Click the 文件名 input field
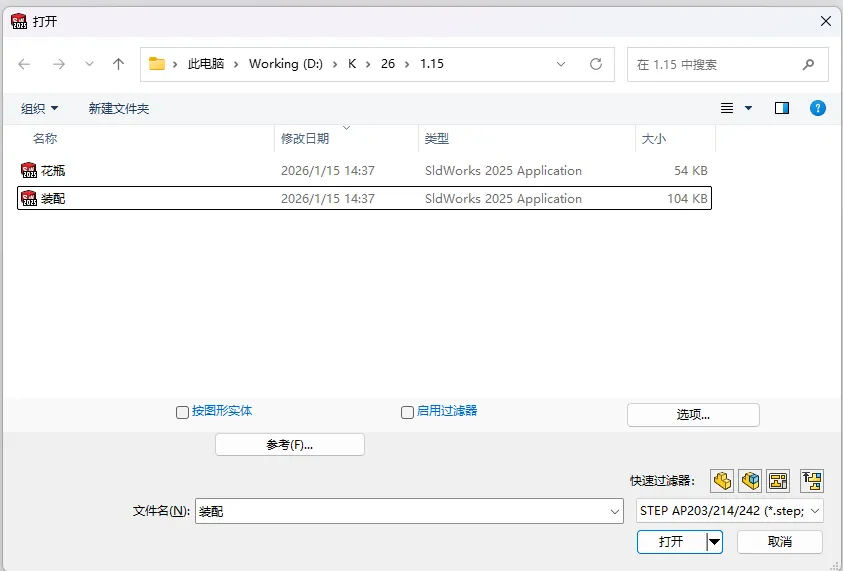Screen dimensions: 843x571 [409, 511]
